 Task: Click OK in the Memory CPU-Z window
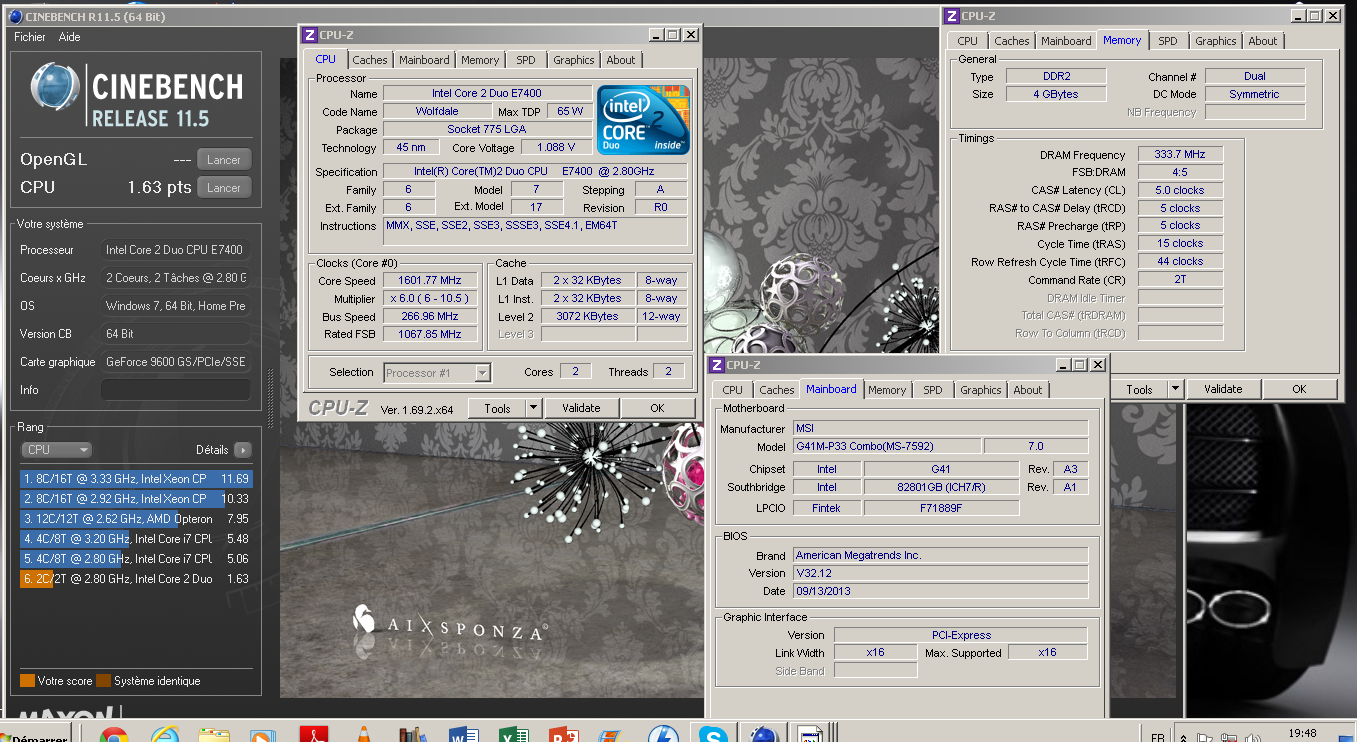click(x=1299, y=389)
